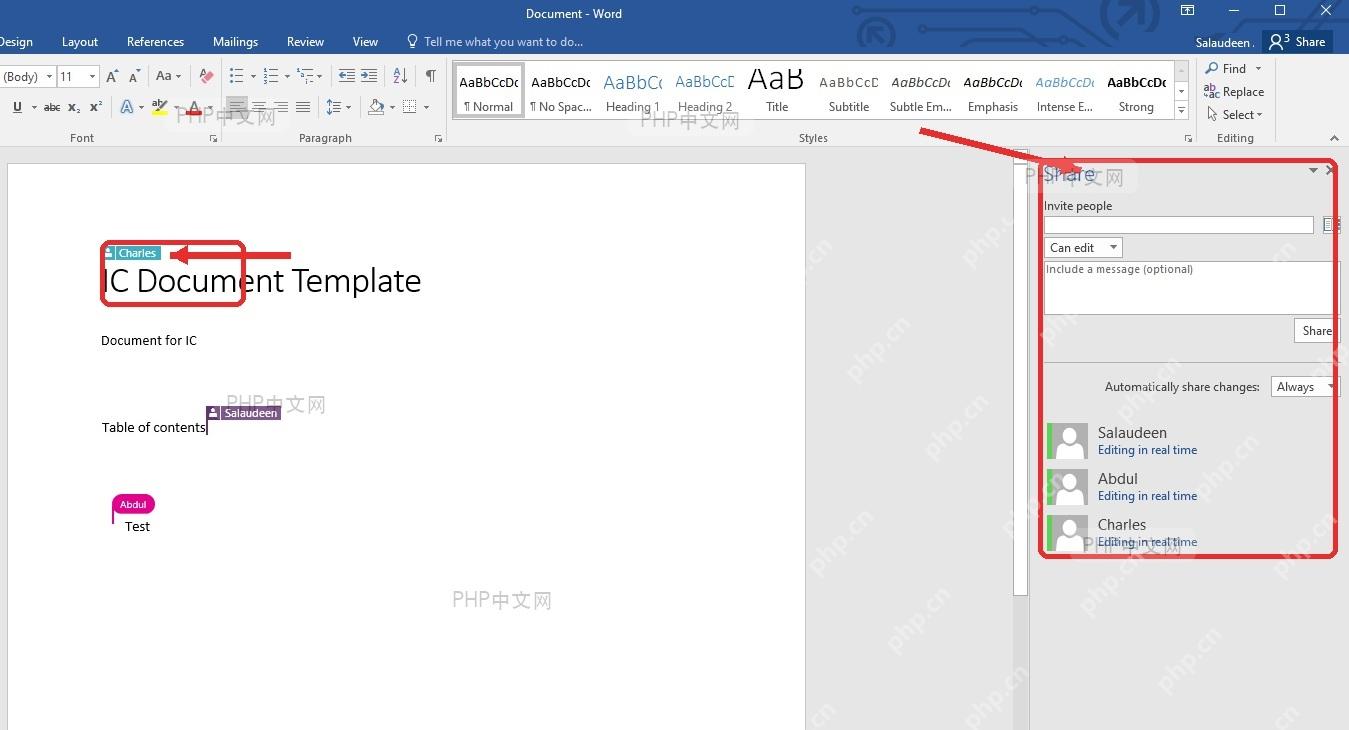Justify the paragraph text
The width and height of the screenshot is (1349, 730).
click(303, 107)
